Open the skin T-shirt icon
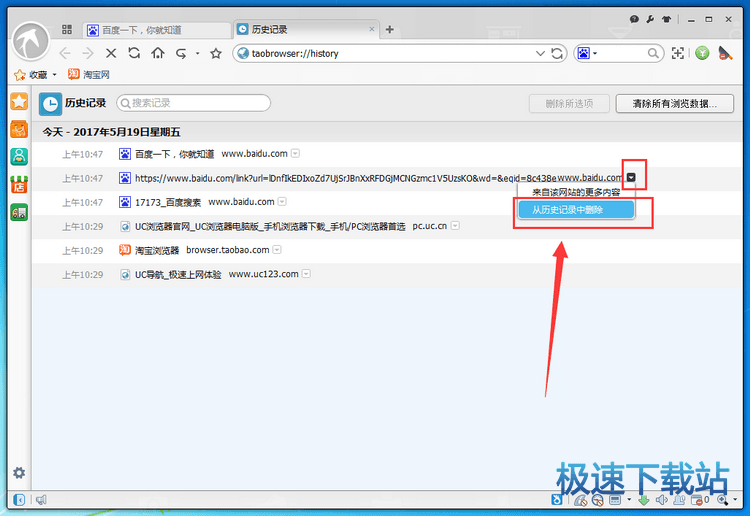 666,19
